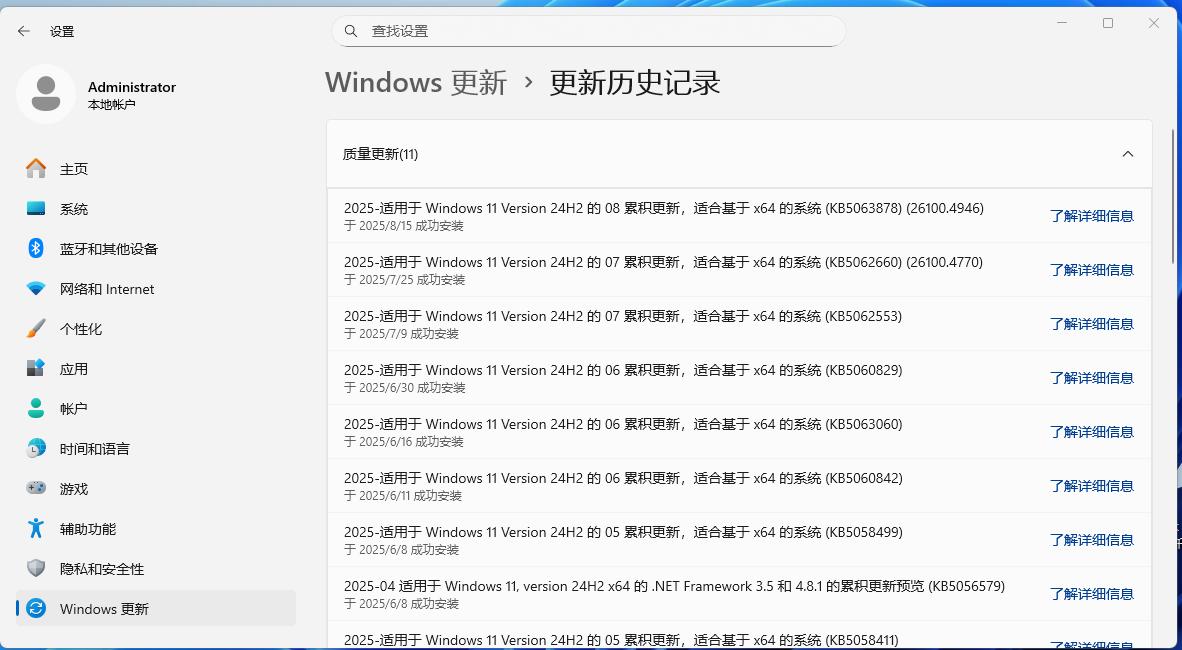Select 网络和 Internet in sidebar
Screen dimensions: 1182x650
[156, 288]
